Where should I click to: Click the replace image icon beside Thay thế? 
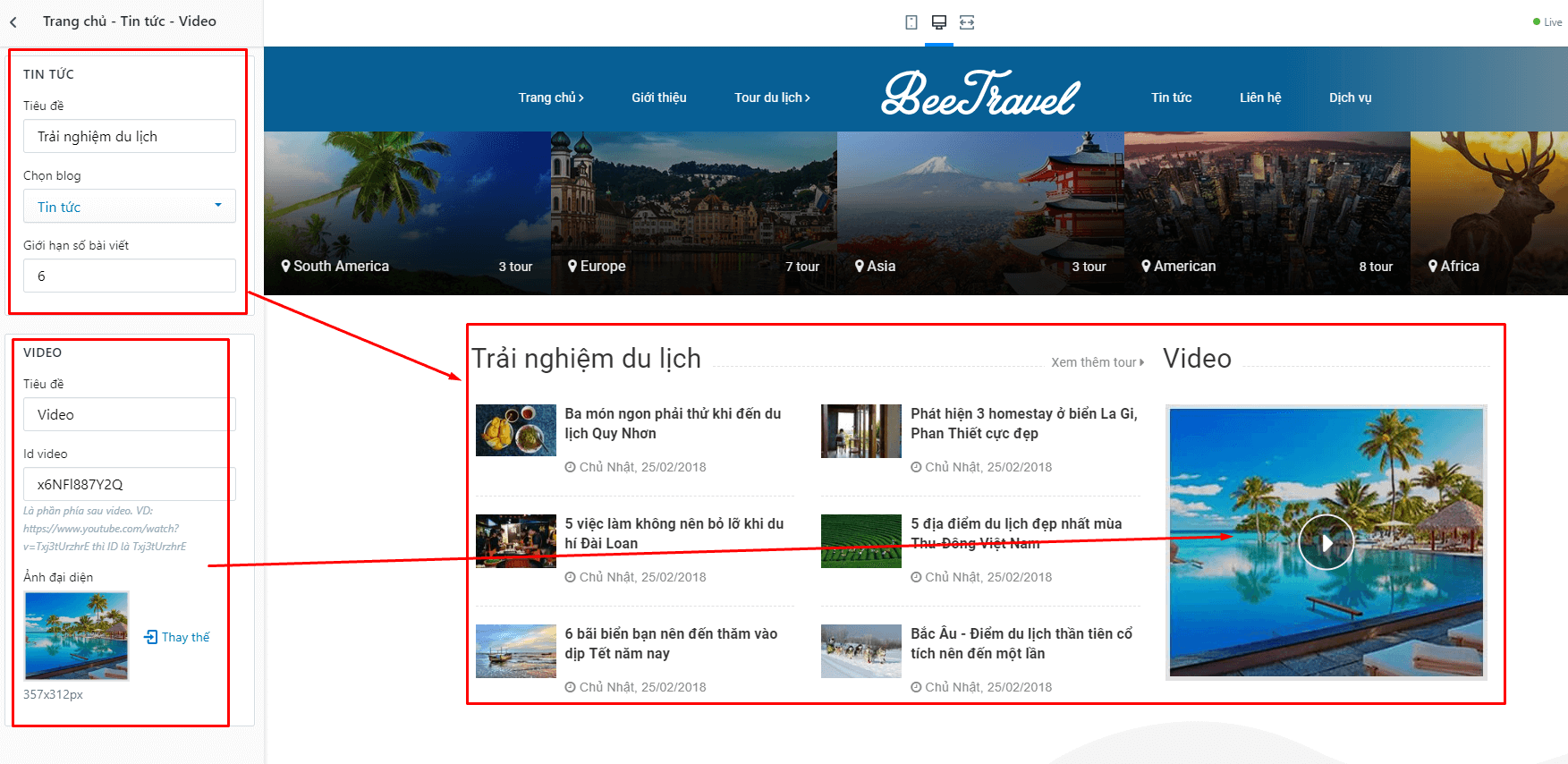click(x=150, y=637)
